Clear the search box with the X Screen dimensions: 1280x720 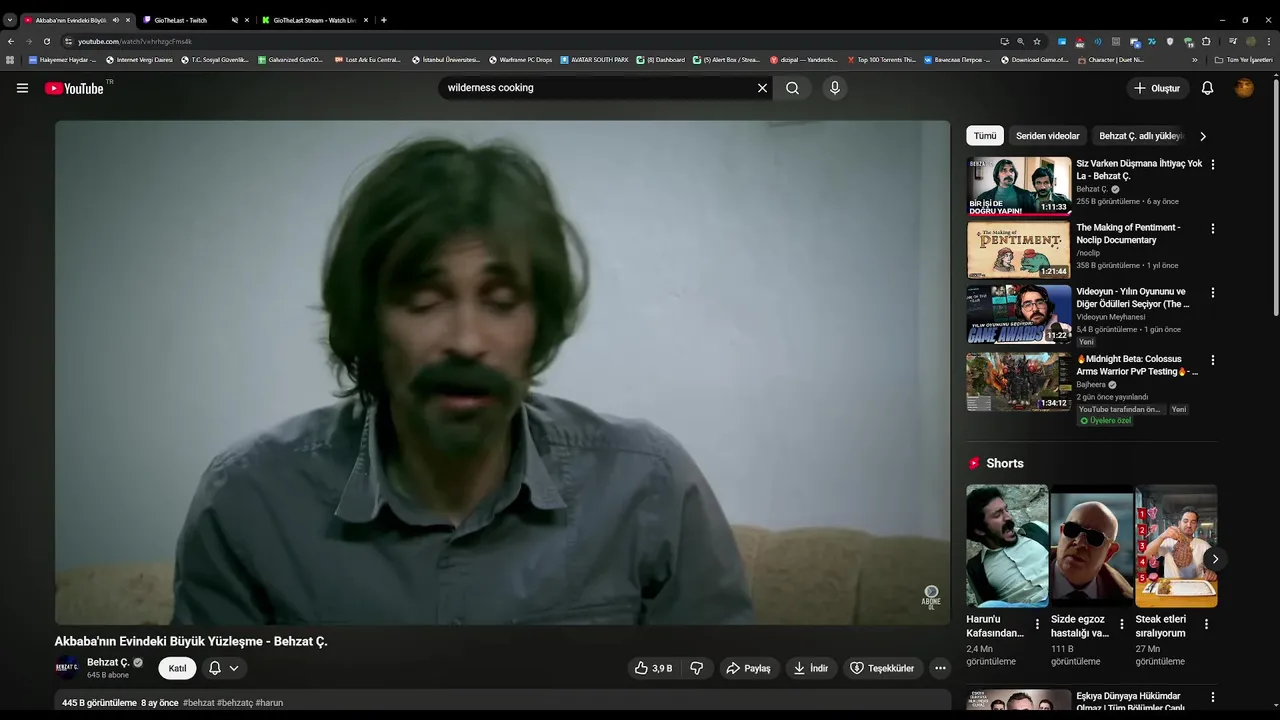click(x=762, y=88)
